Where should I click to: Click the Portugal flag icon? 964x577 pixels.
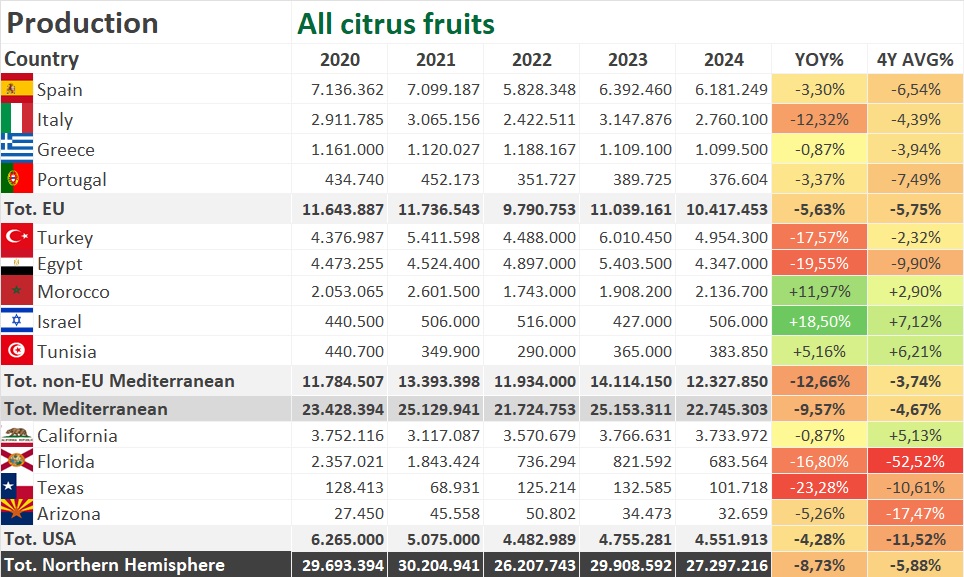point(17,179)
